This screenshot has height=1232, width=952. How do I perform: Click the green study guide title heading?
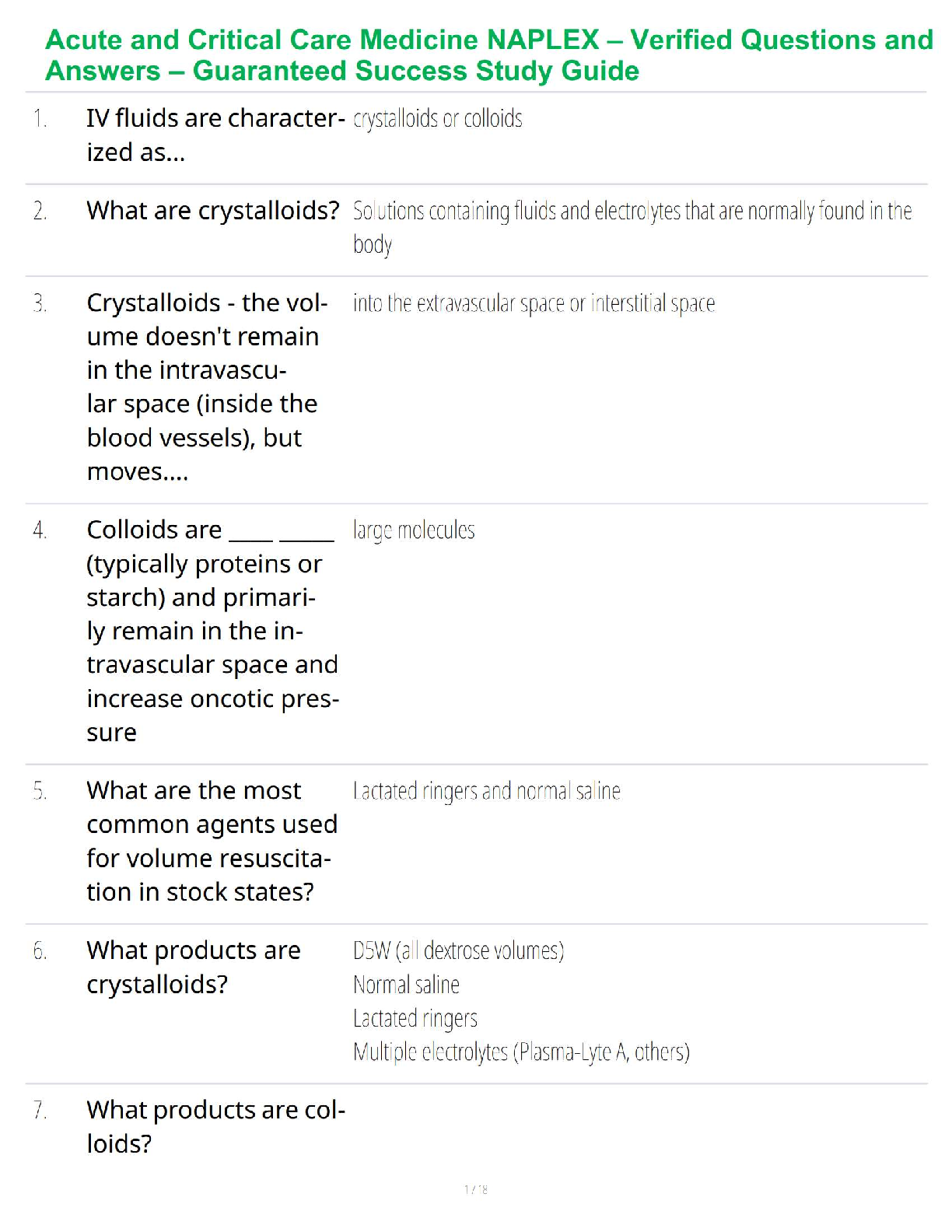(488, 55)
